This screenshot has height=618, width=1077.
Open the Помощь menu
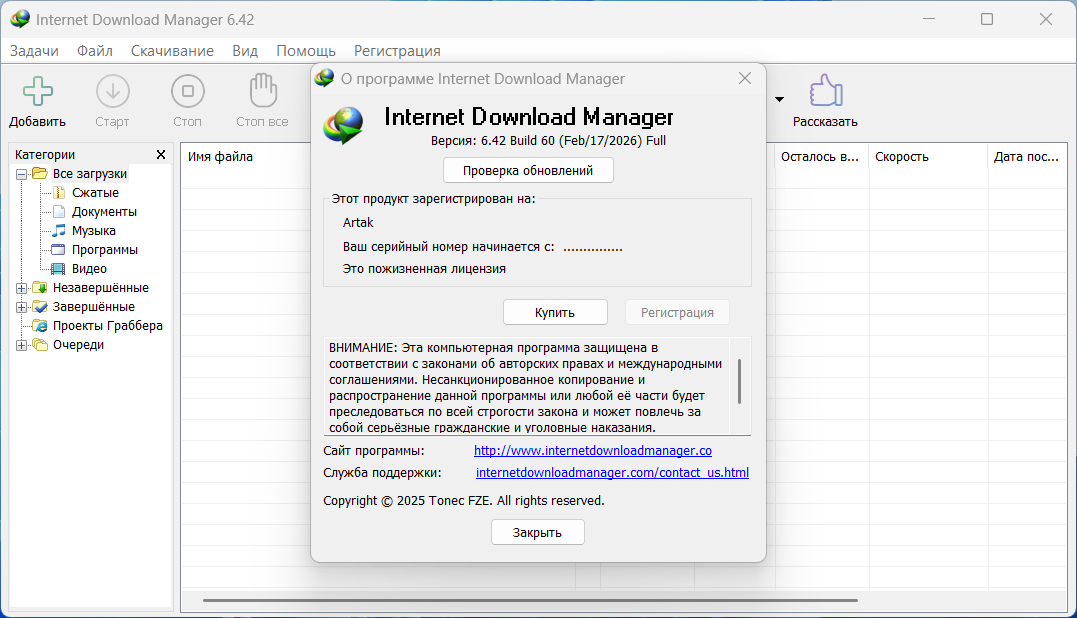pyautogui.click(x=306, y=51)
